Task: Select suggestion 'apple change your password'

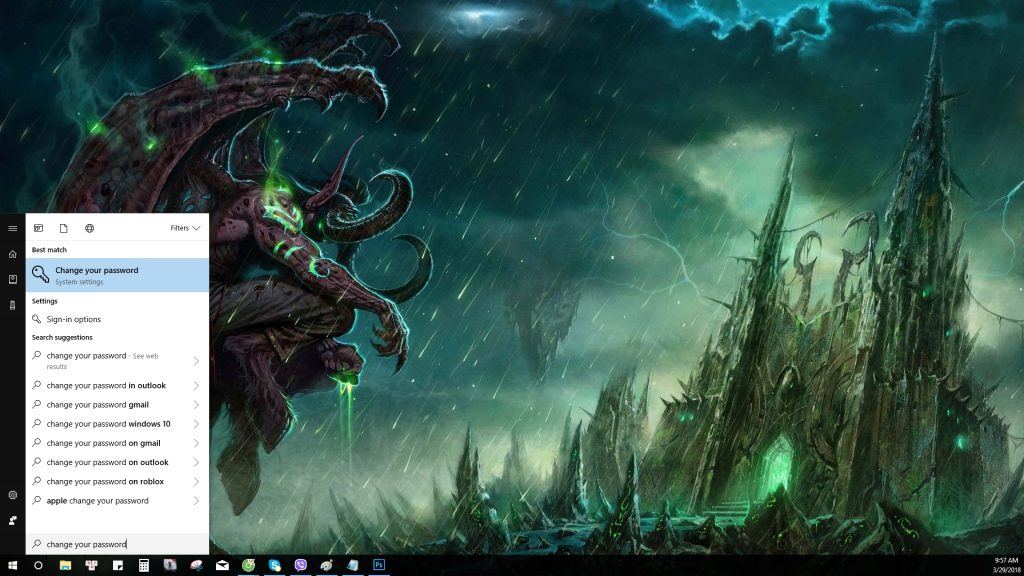Action: pos(97,501)
